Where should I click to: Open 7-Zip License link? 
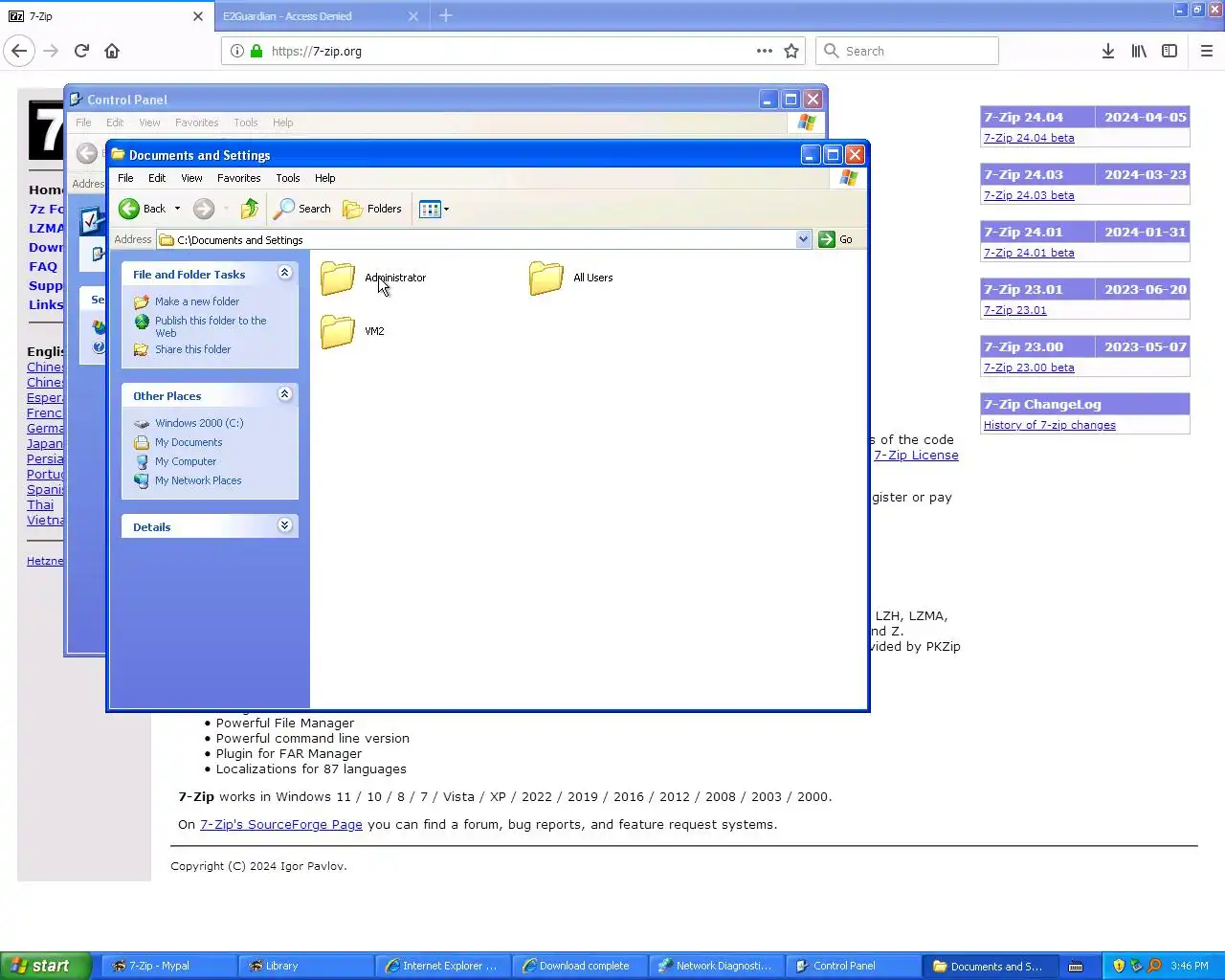916,456
